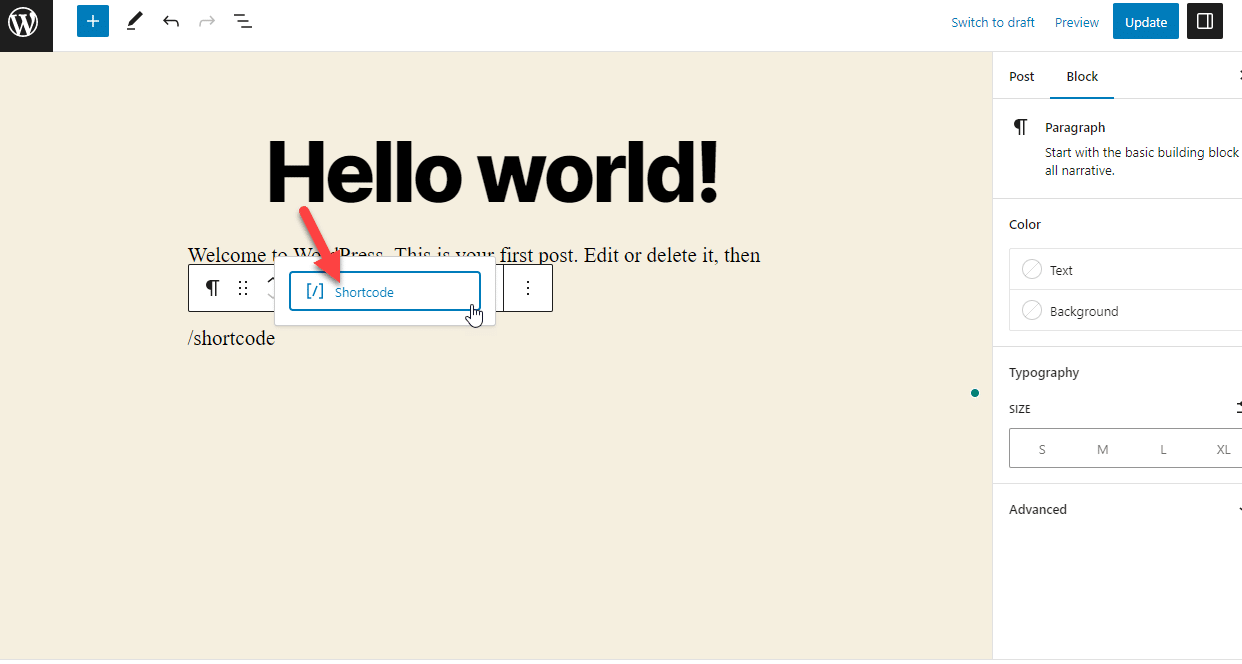The height and width of the screenshot is (664, 1242).
Task: Select the Shortcode autocomplete suggestion
Action: click(x=384, y=291)
